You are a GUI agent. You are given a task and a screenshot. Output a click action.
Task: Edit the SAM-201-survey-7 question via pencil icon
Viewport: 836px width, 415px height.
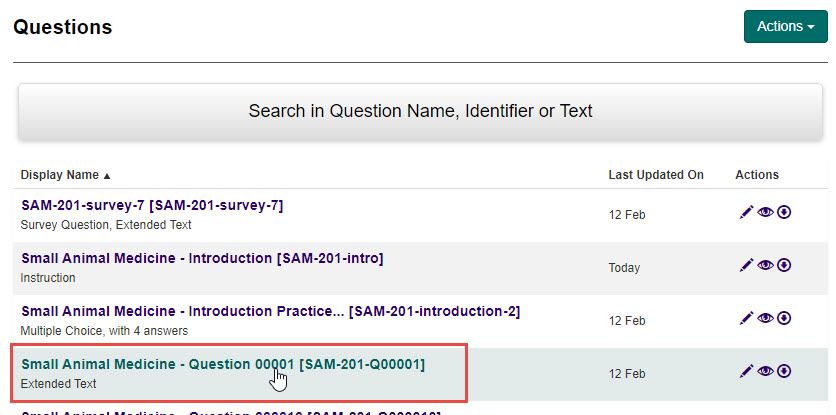[745, 213]
